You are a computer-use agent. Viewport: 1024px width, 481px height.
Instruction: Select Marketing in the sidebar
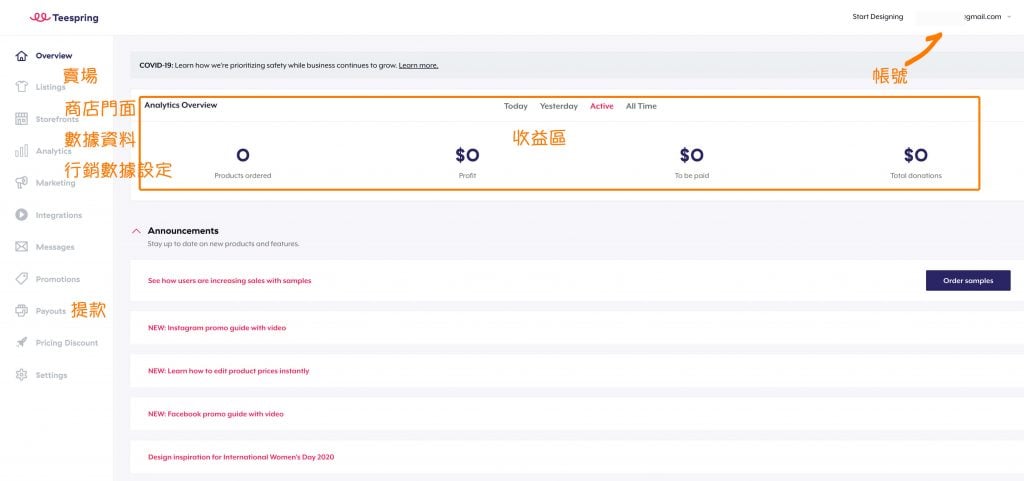click(x=55, y=183)
